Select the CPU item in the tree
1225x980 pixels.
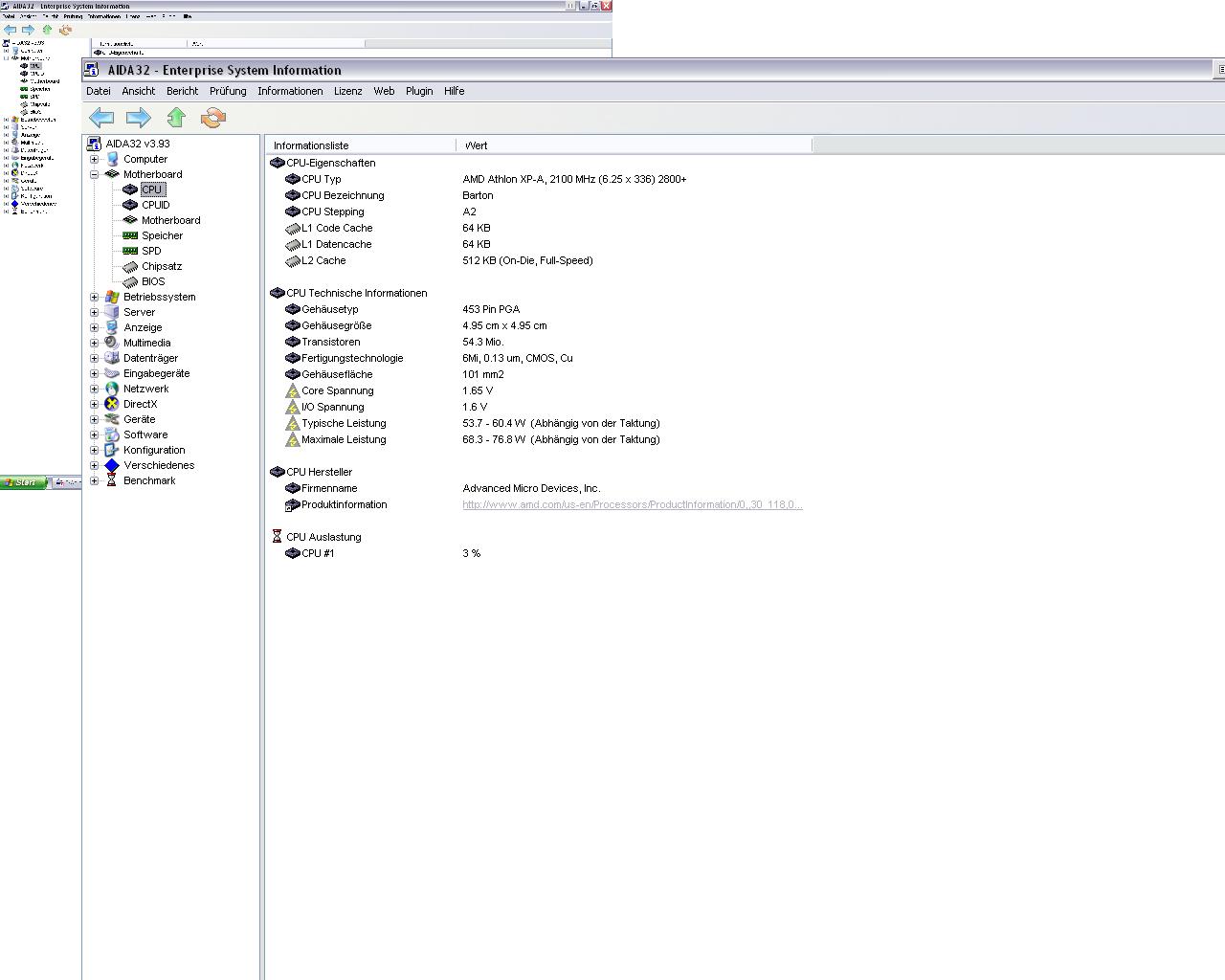[x=152, y=189]
